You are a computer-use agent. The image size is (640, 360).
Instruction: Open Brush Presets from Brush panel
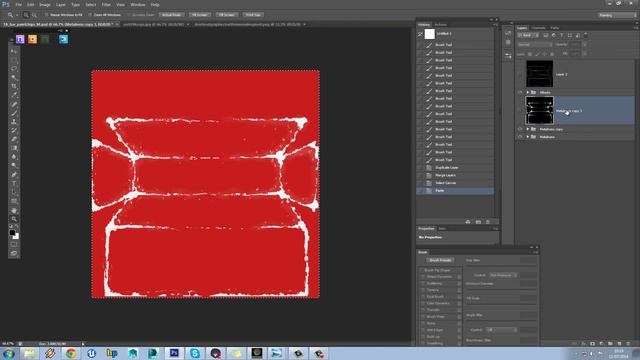[440, 260]
